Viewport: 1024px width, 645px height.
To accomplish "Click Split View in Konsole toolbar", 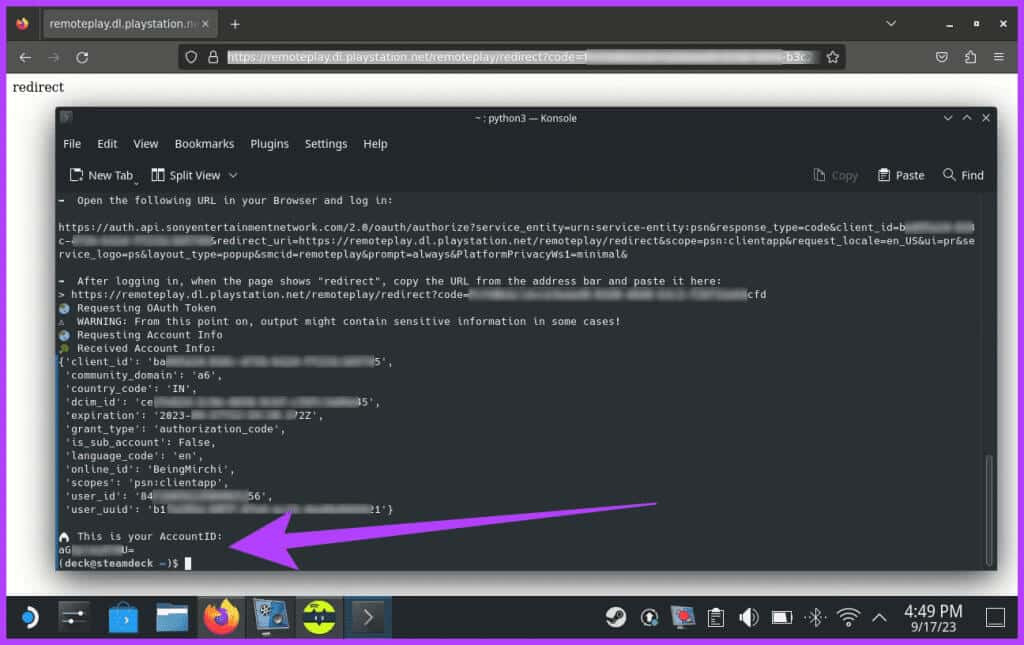I will (x=186, y=175).
